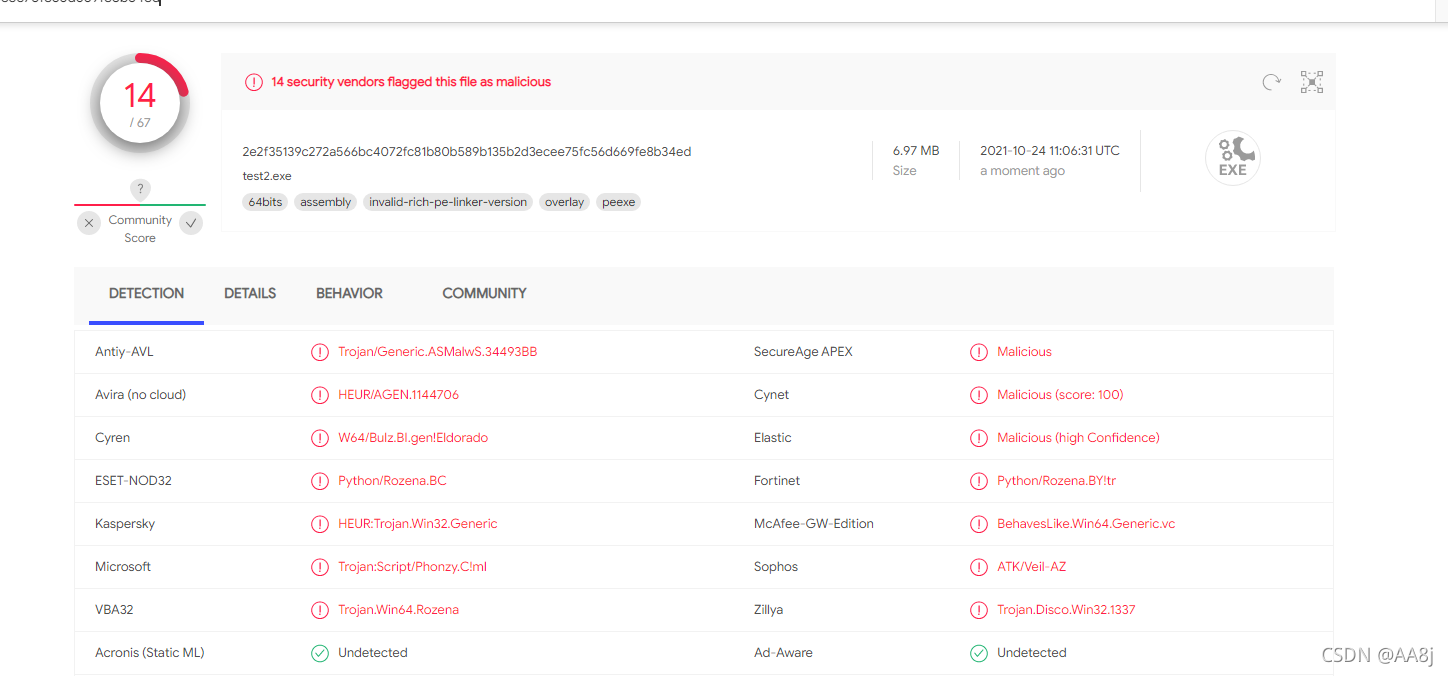The height and width of the screenshot is (676, 1448).
Task: Click the Acronis (Static ML) vendor name
Action: (x=150, y=653)
